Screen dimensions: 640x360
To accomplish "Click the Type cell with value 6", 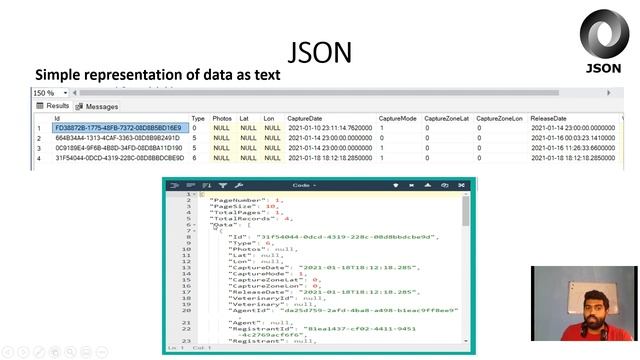I will pos(194,158).
